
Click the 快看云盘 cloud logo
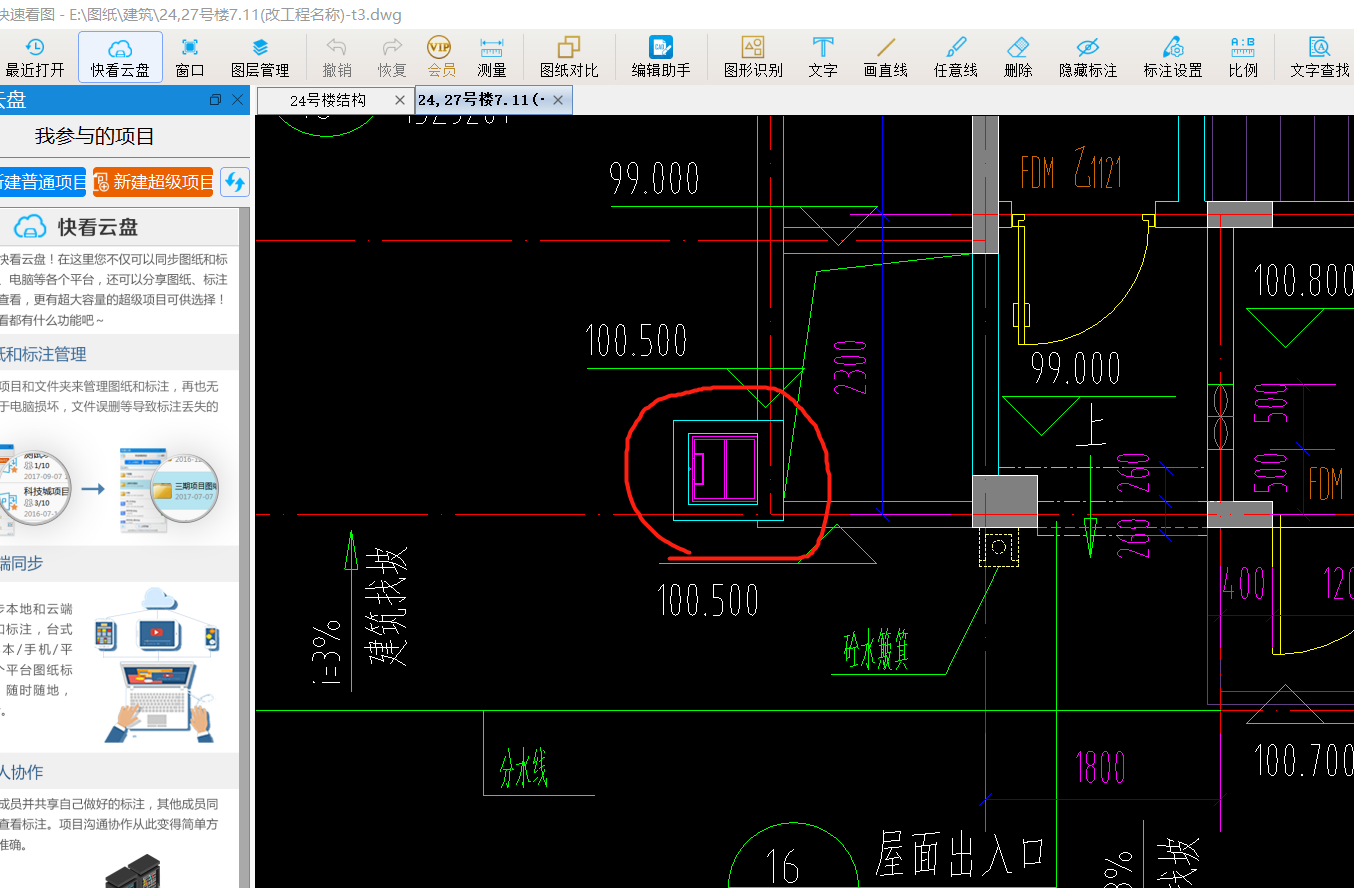(x=30, y=227)
